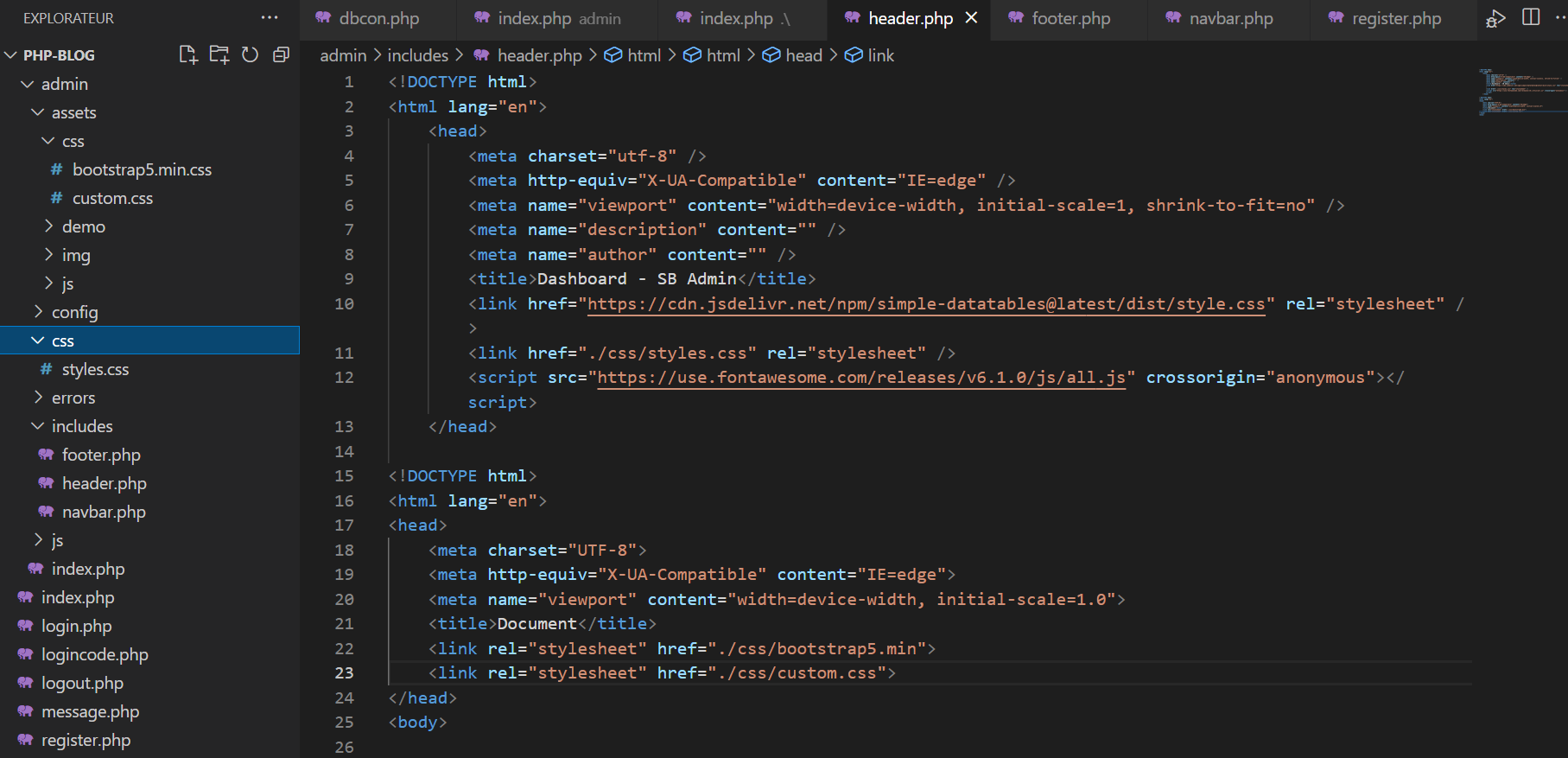Image resolution: width=1568 pixels, height=758 pixels.
Task: Open bootstrap5.min.css in the file tree
Action: (142, 169)
